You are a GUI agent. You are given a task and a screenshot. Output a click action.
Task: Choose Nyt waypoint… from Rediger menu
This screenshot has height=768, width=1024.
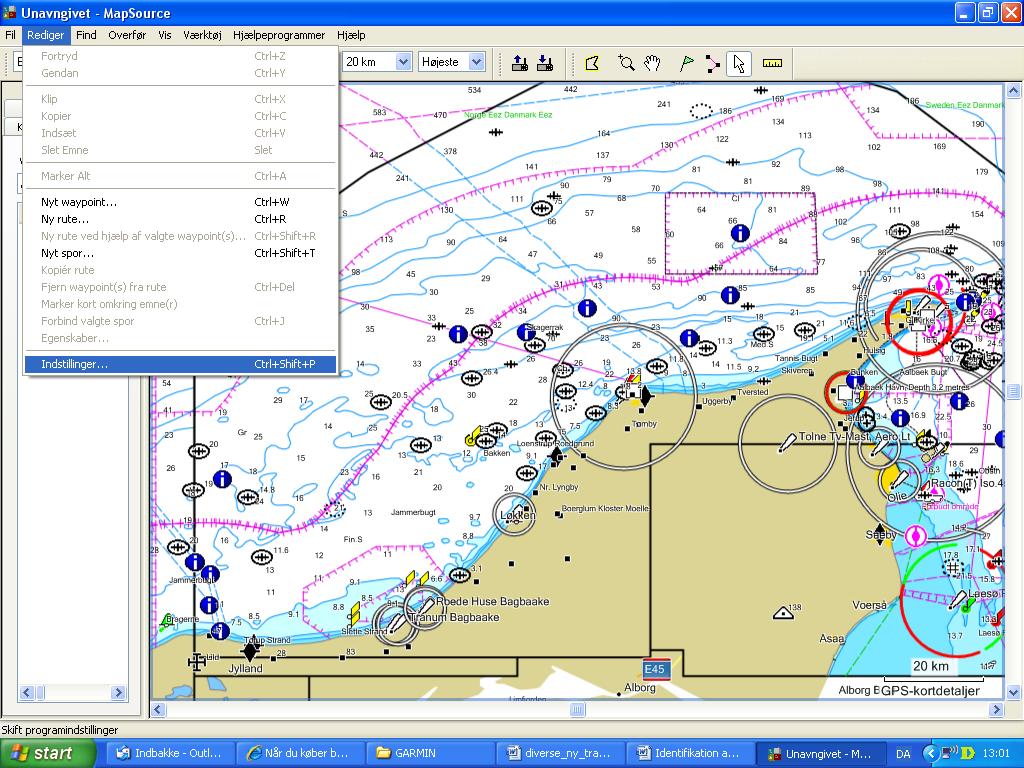(180, 202)
